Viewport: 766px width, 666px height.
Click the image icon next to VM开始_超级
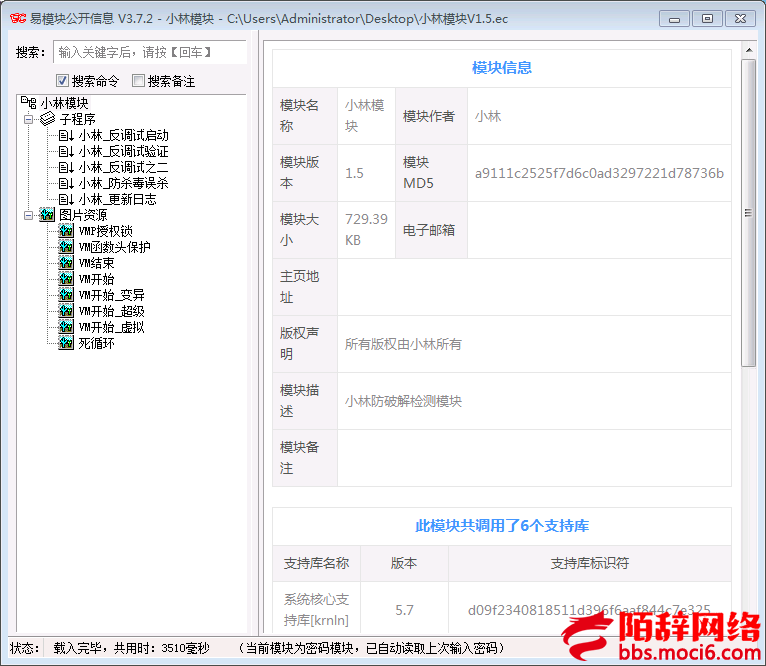point(66,311)
